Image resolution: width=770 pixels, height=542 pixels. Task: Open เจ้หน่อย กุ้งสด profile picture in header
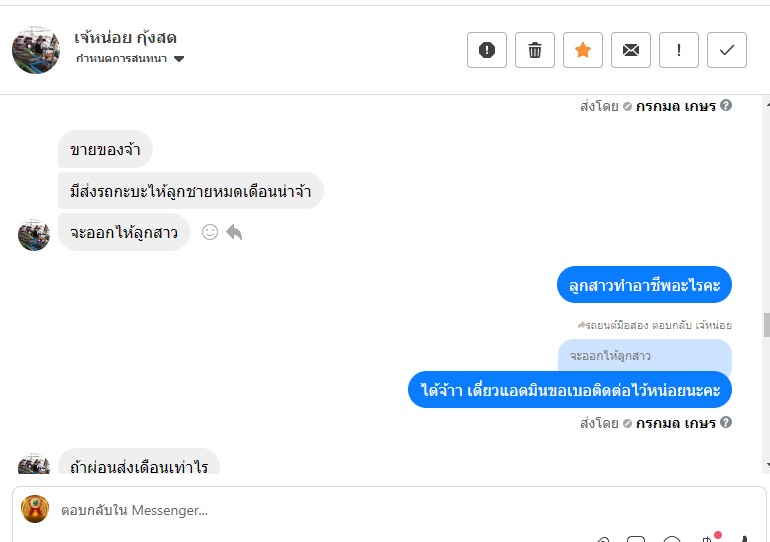click(36, 50)
